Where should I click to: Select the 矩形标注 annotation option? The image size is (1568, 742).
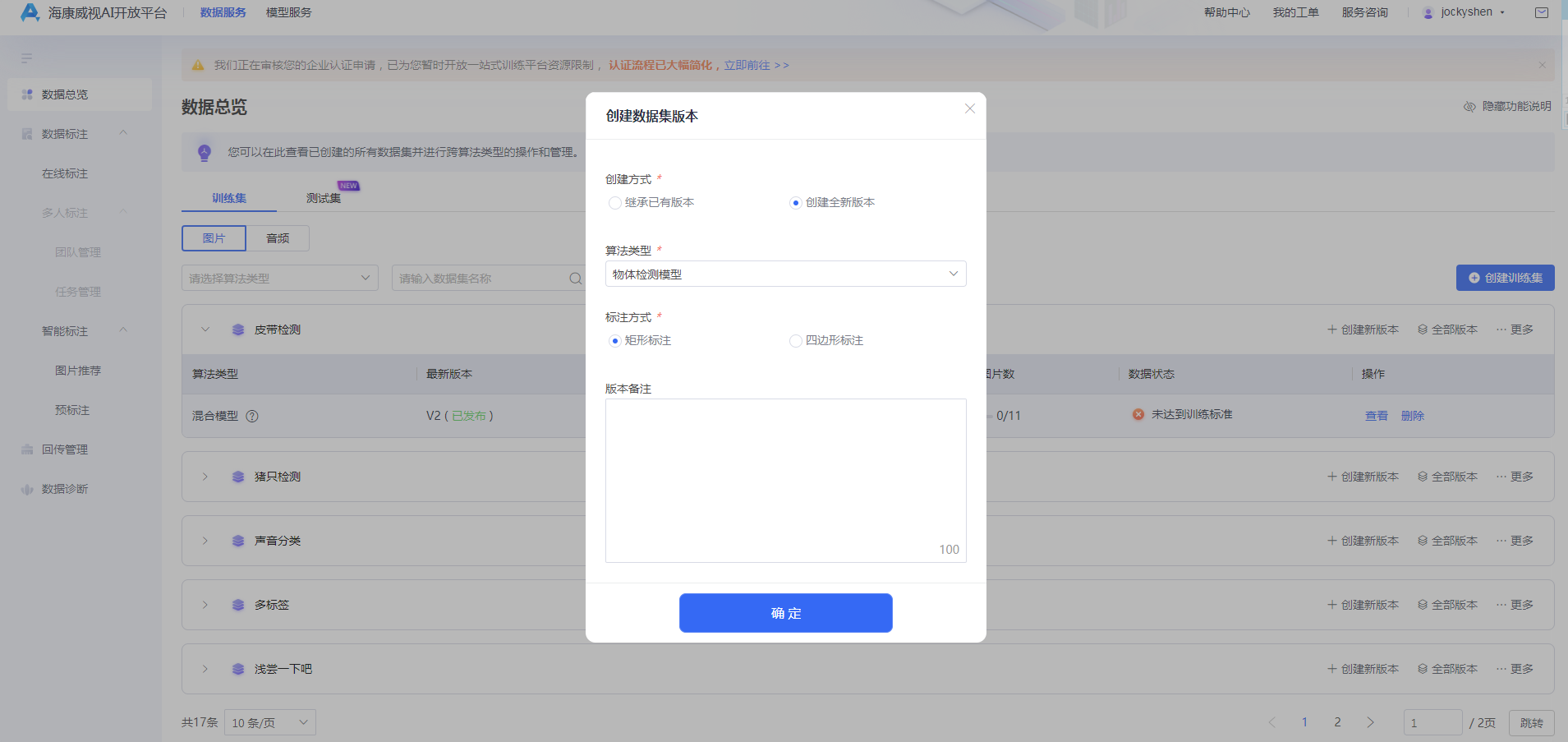(x=615, y=340)
